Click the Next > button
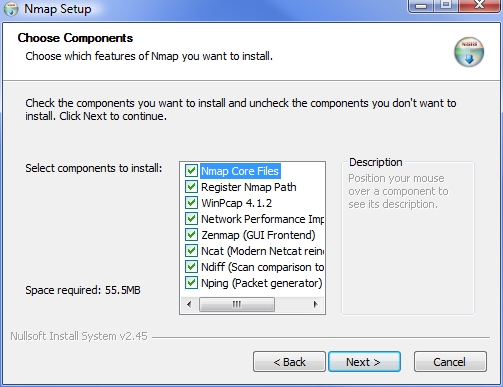The image size is (503, 387). 364,362
